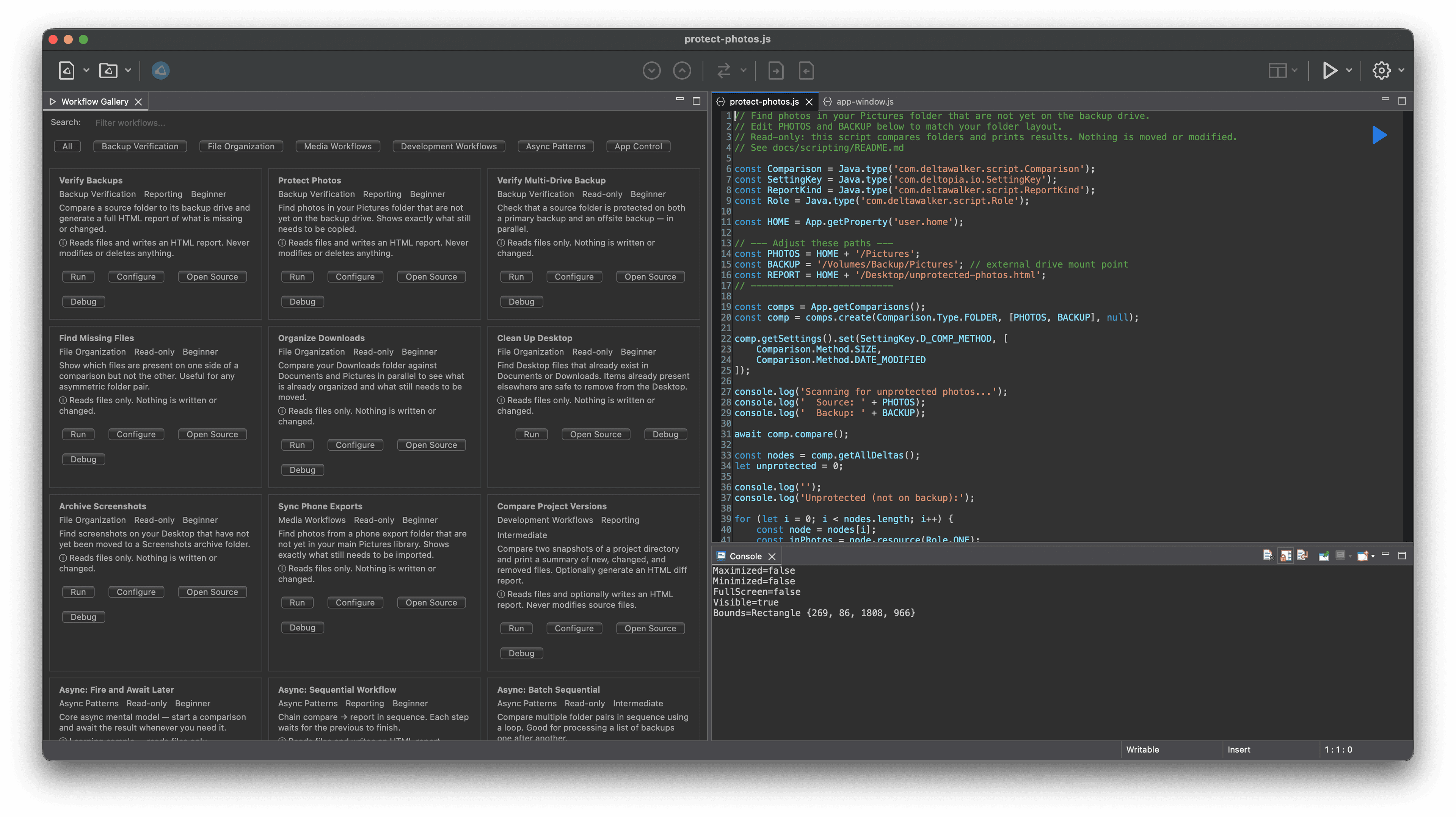Maximize the editor panel
Image resolution: width=1456 pixels, height=817 pixels.
[x=1402, y=100]
